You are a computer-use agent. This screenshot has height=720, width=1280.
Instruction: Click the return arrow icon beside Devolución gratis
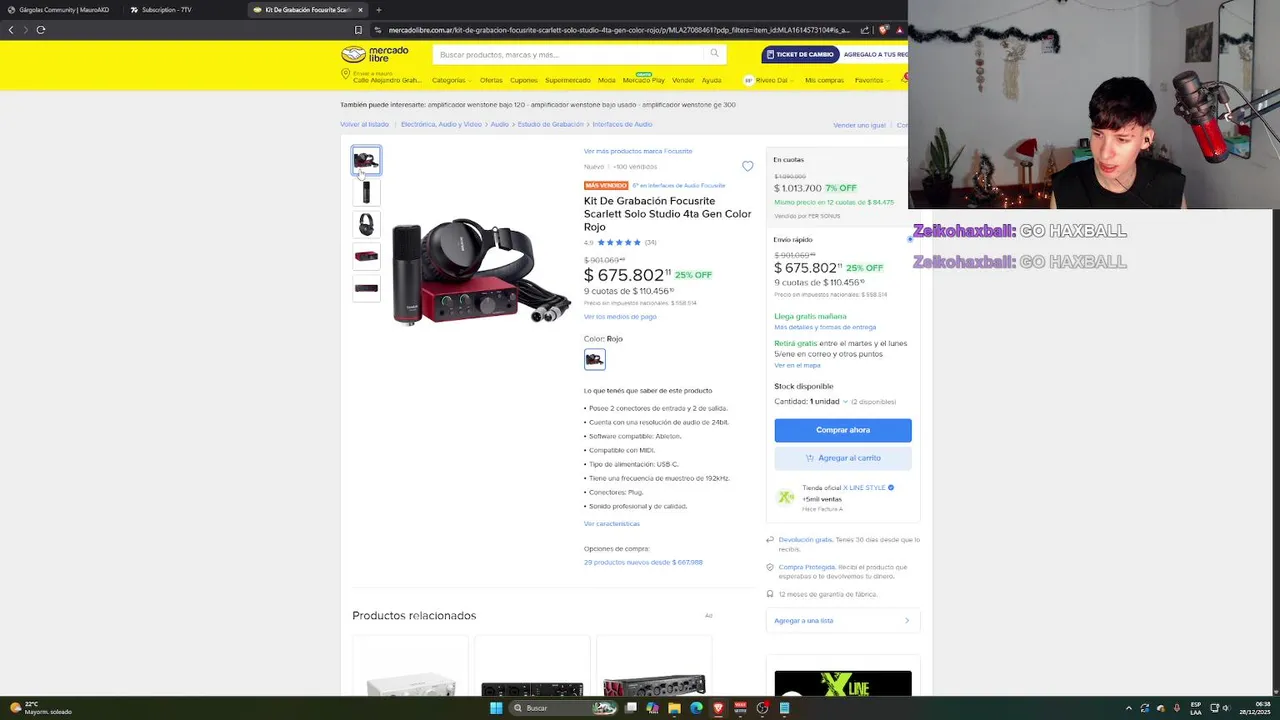click(x=770, y=540)
